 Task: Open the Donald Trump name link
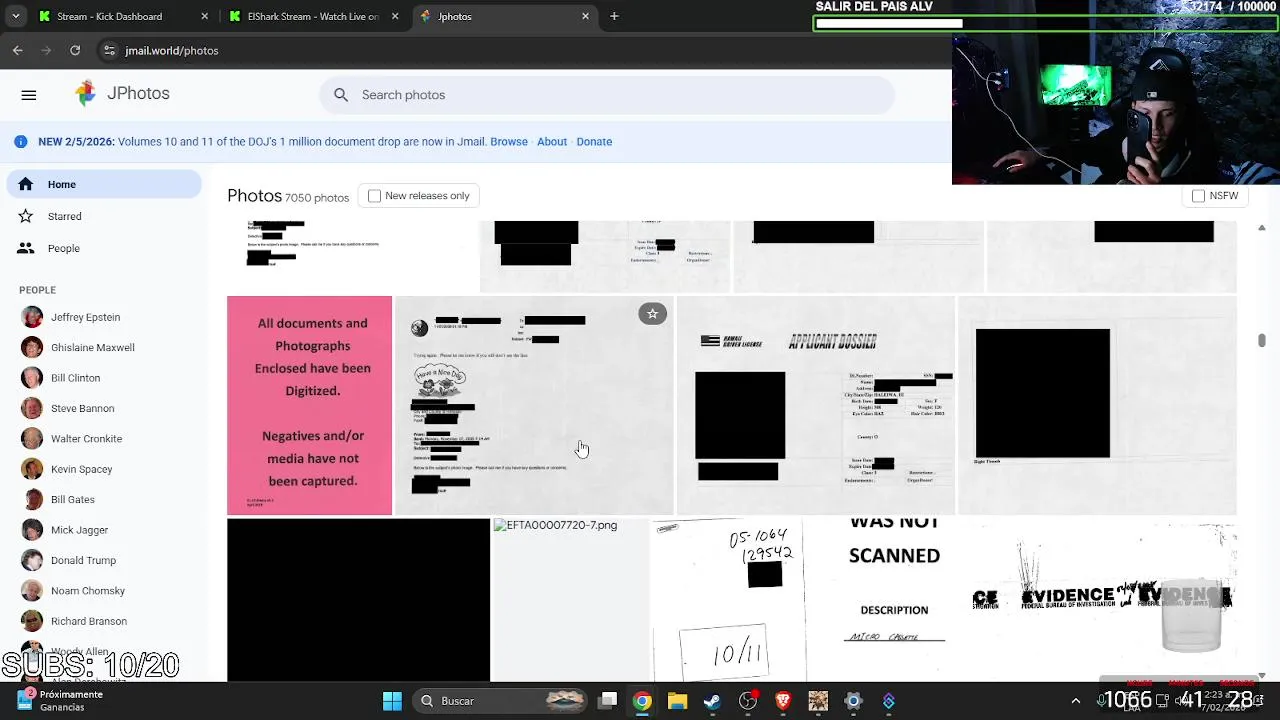pos(83,560)
